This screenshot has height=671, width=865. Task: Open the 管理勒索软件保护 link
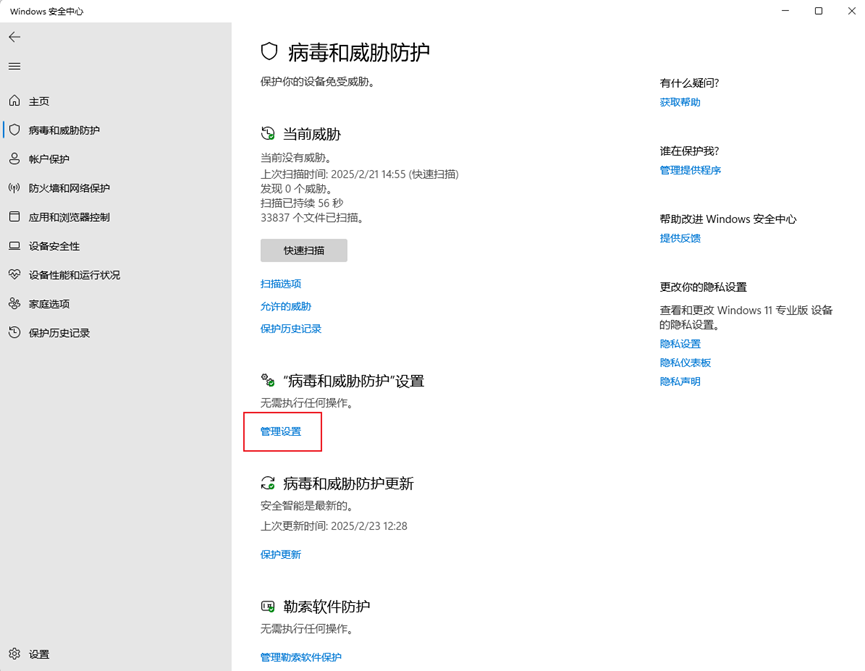(301, 657)
